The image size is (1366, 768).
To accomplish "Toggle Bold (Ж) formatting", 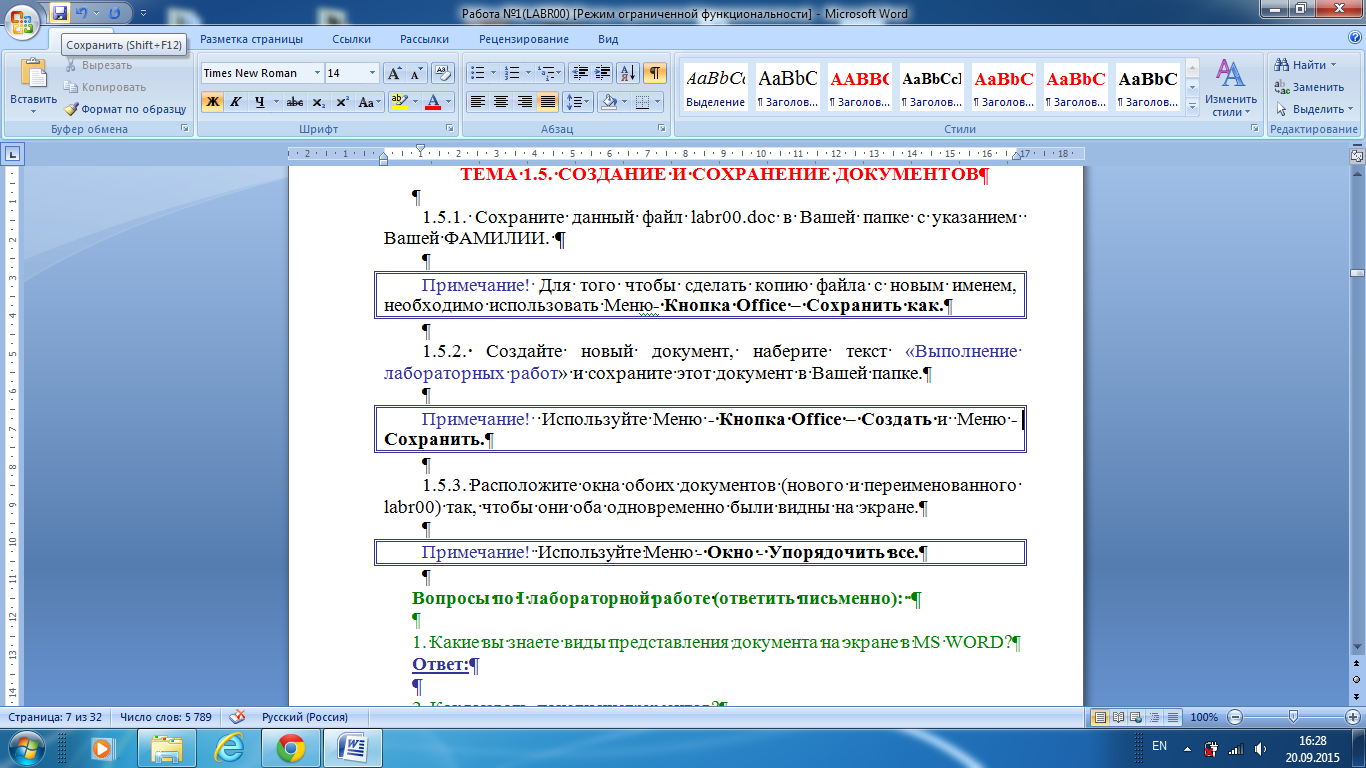I will coord(212,102).
